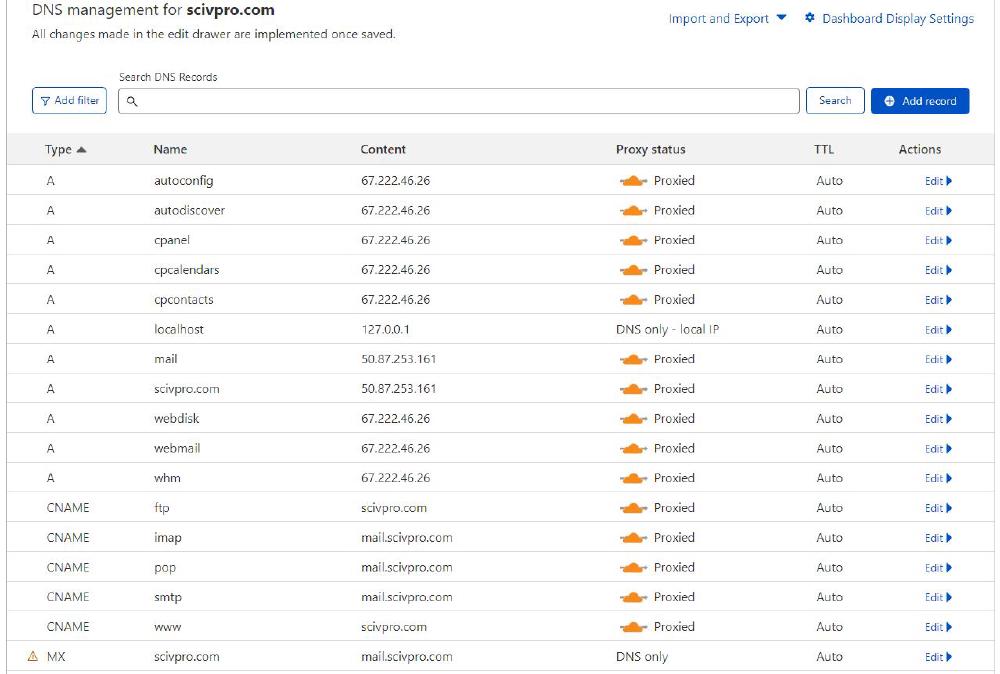Click the Proxied label in the webdisk row
This screenshot has width=1000, height=674.
[674, 418]
